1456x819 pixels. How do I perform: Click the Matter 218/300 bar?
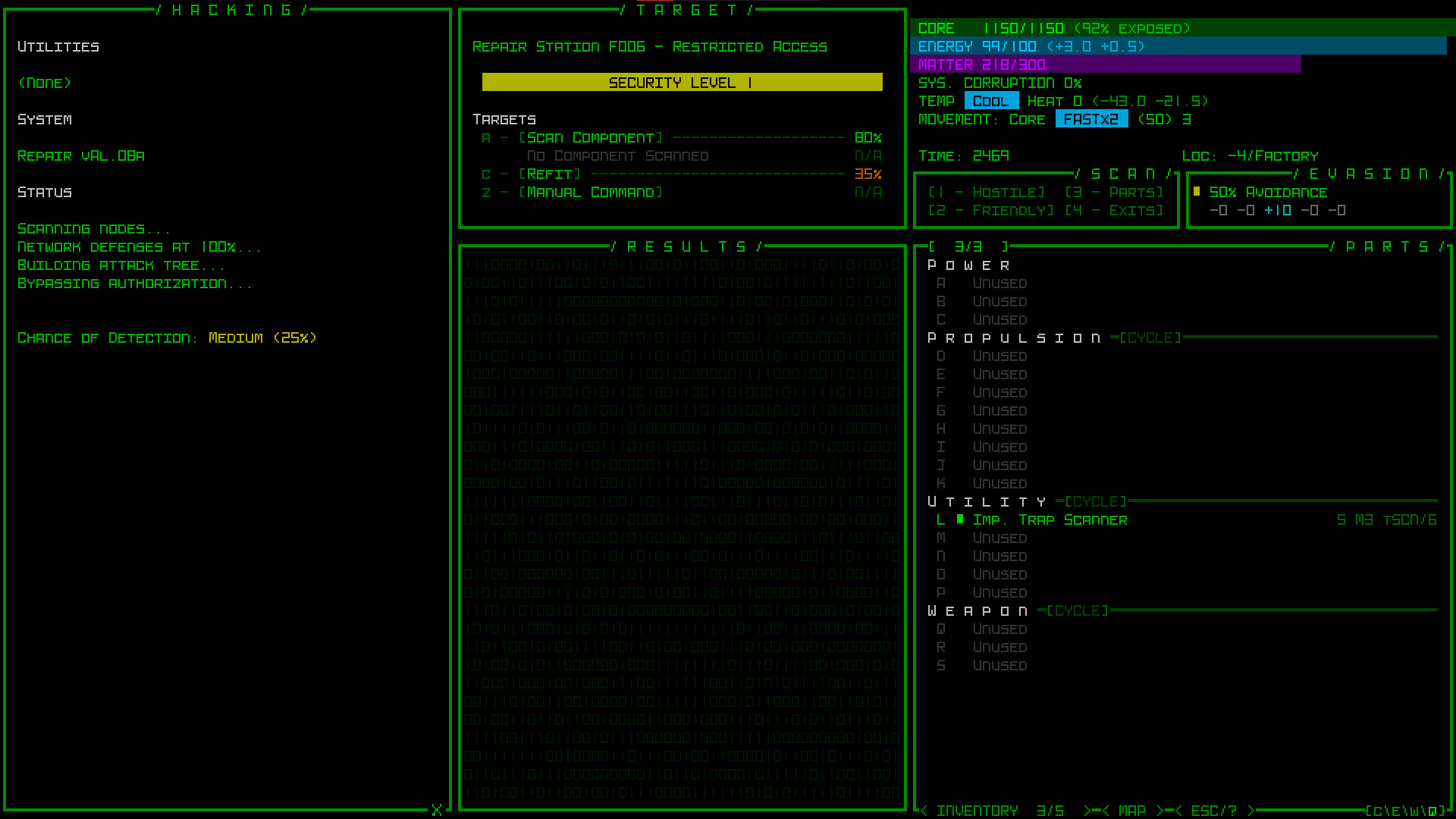1105,64
